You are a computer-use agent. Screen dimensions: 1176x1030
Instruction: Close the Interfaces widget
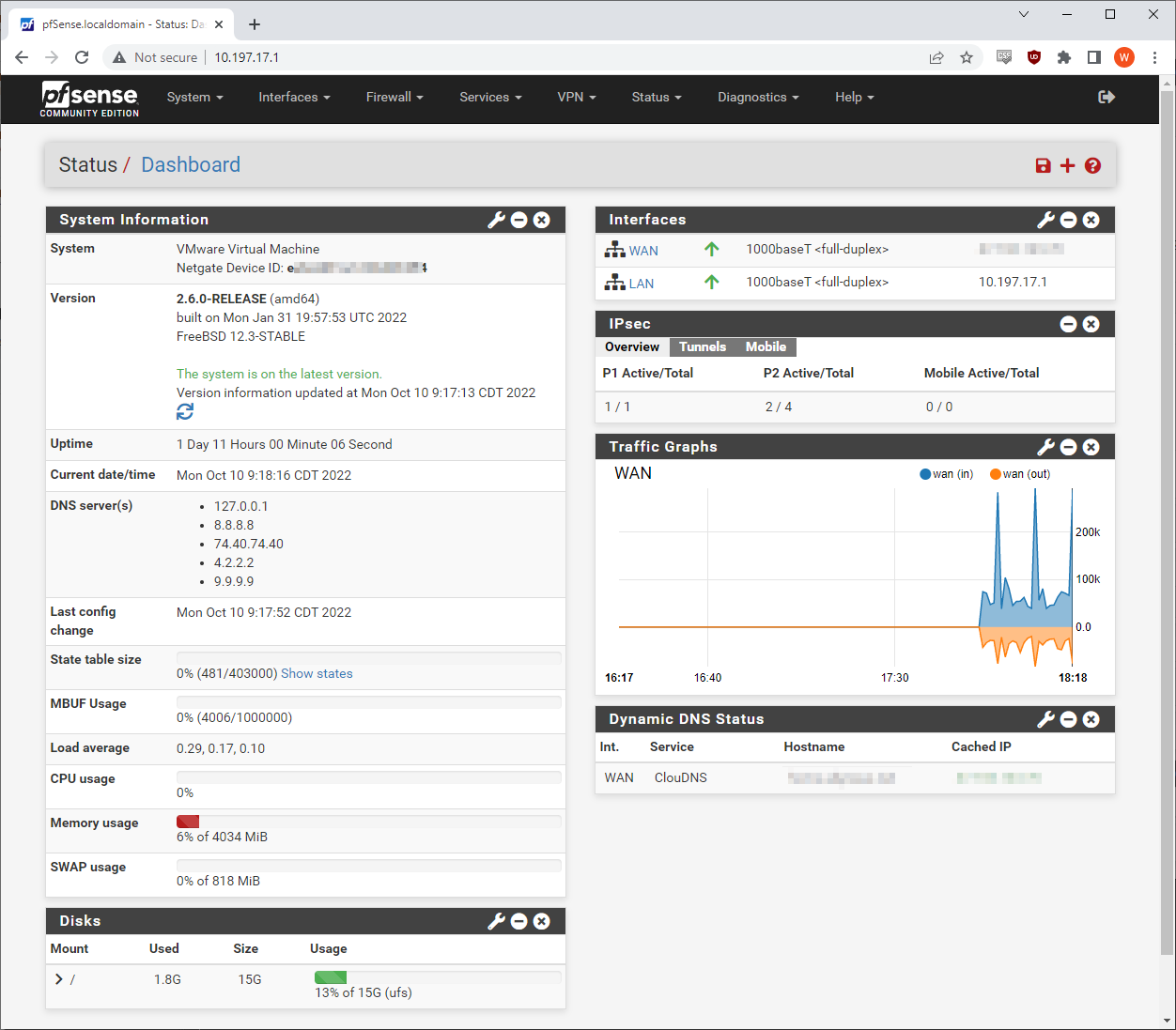tap(1091, 220)
